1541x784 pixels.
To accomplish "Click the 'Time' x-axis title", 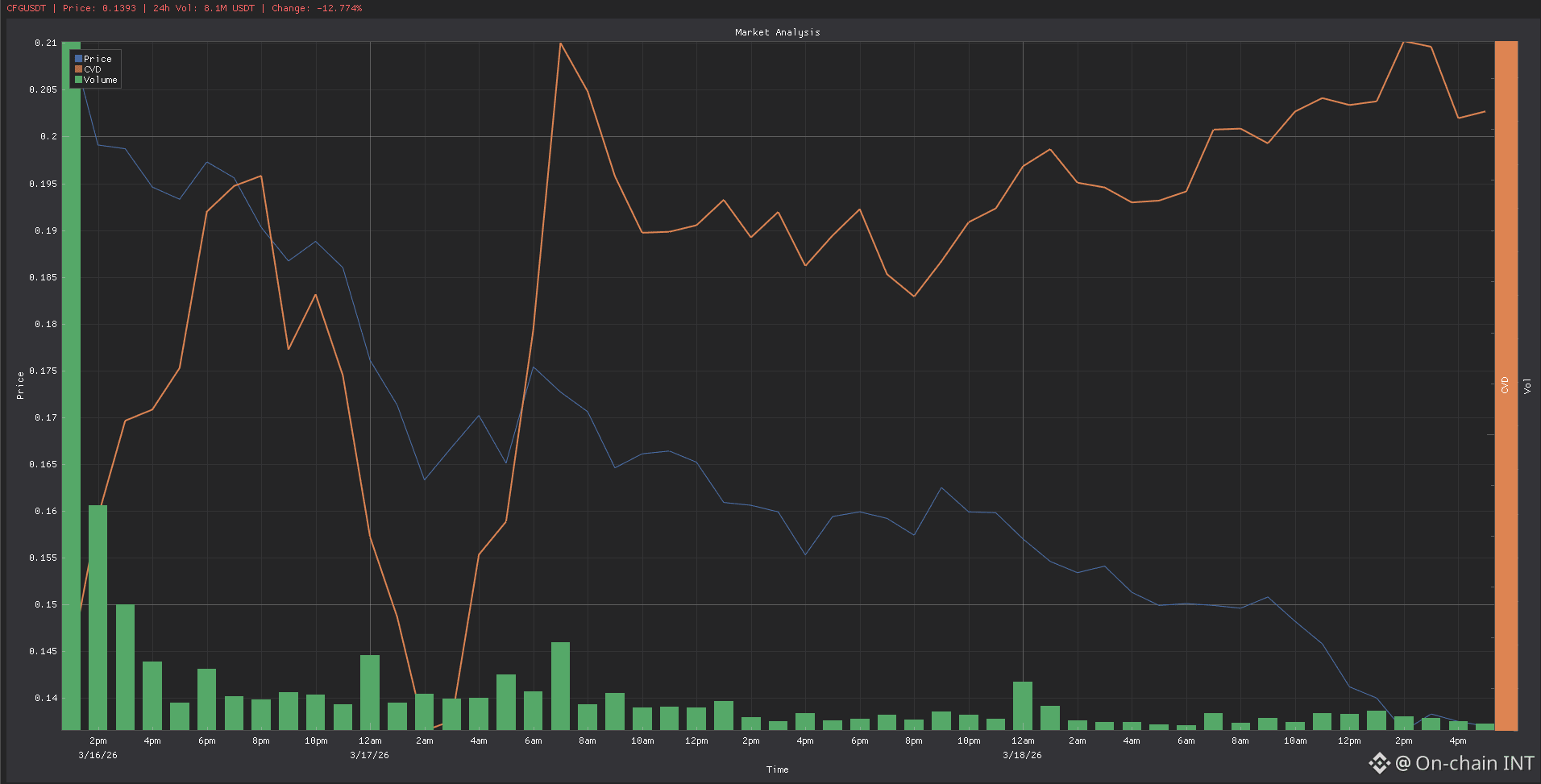I will tap(778, 769).
